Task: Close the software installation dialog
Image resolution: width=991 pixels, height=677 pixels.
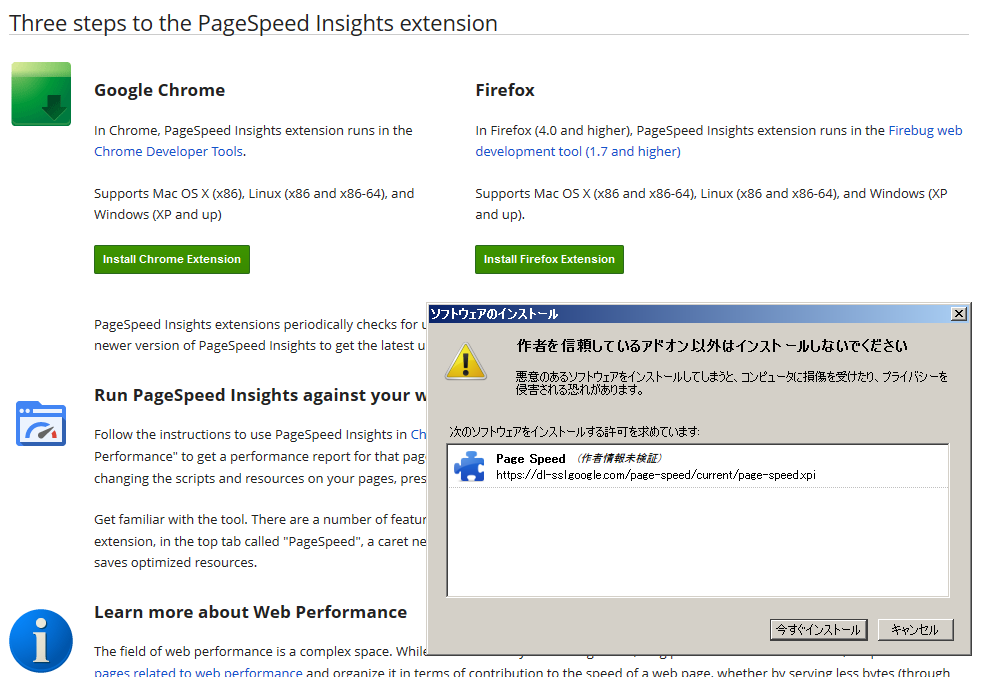Action: (x=959, y=314)
